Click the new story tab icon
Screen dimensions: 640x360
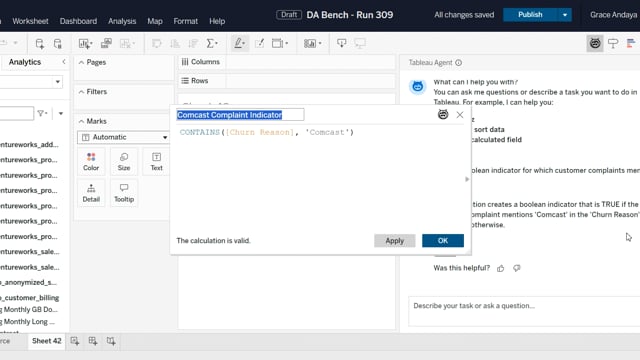[111, 341]
